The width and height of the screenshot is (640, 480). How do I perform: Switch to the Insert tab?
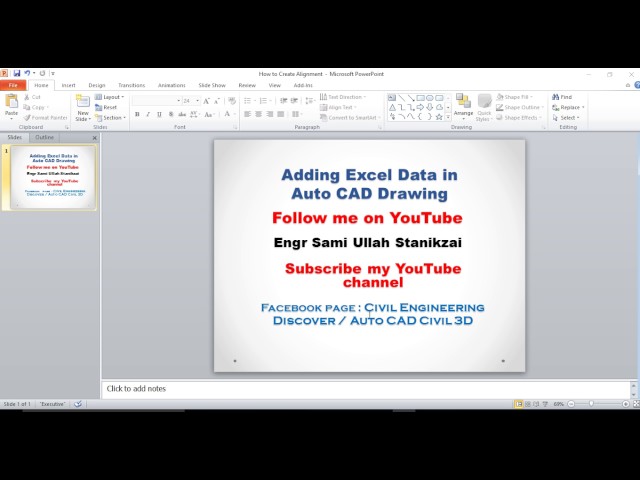(68, 85)
